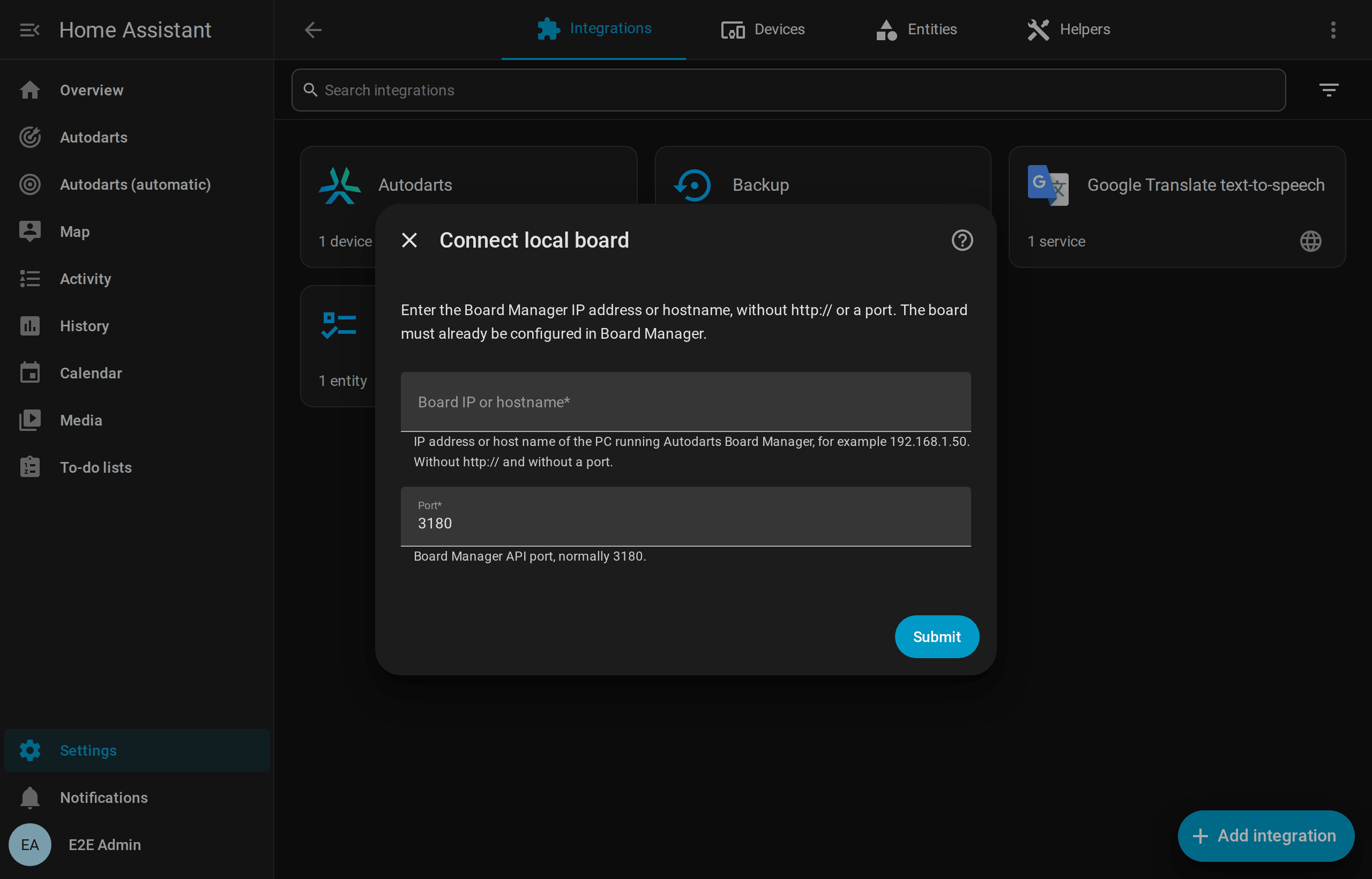This screenshot has width=1372, height=879.
Task: Switch to the Devices tab
Action: tap(763, 29)
